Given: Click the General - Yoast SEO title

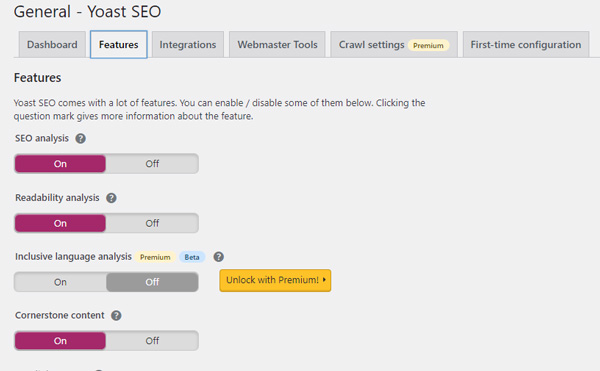Looking at the screenshot, I should tap(87, 11).
